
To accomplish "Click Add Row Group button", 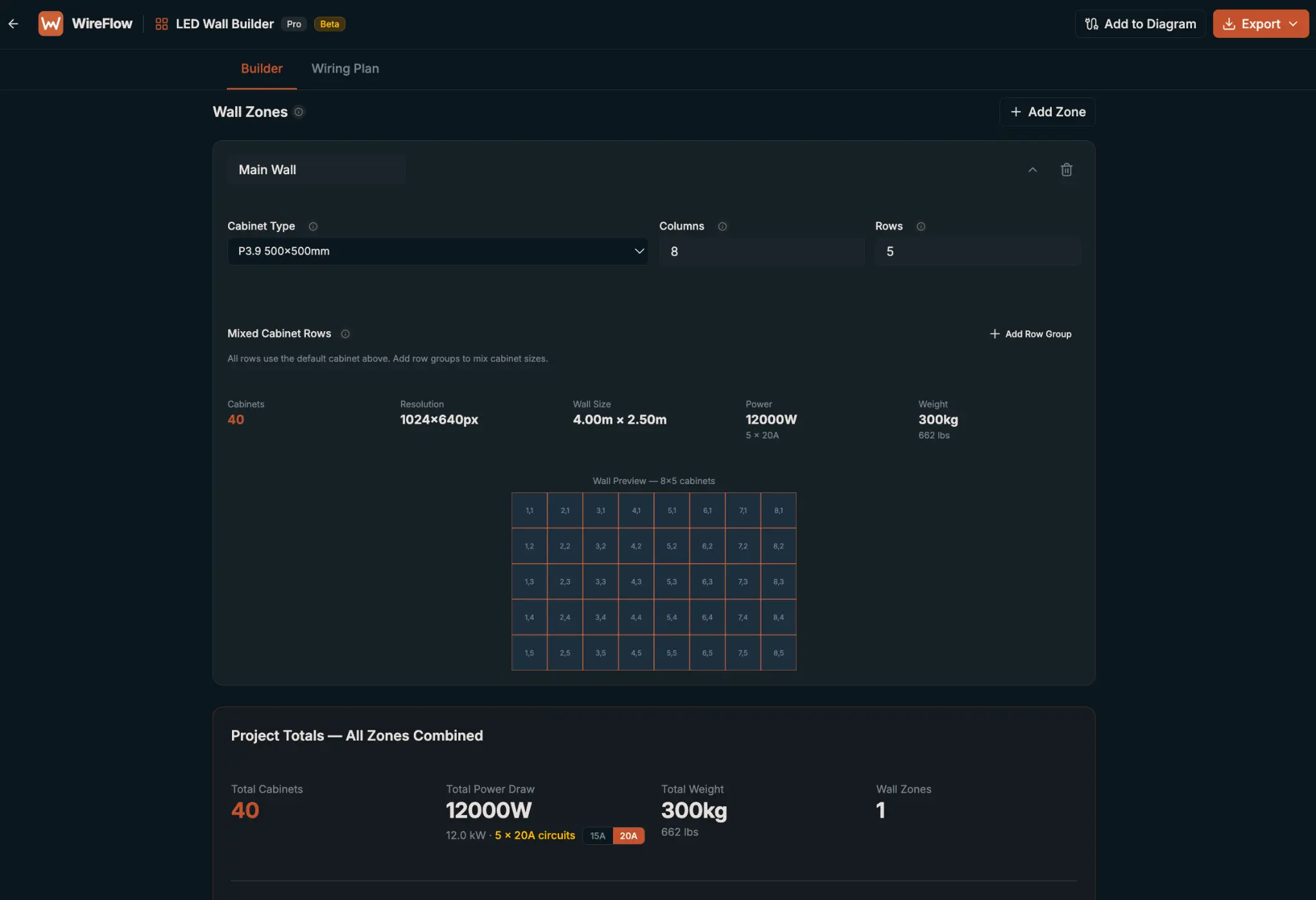I will click(1030, 334).
